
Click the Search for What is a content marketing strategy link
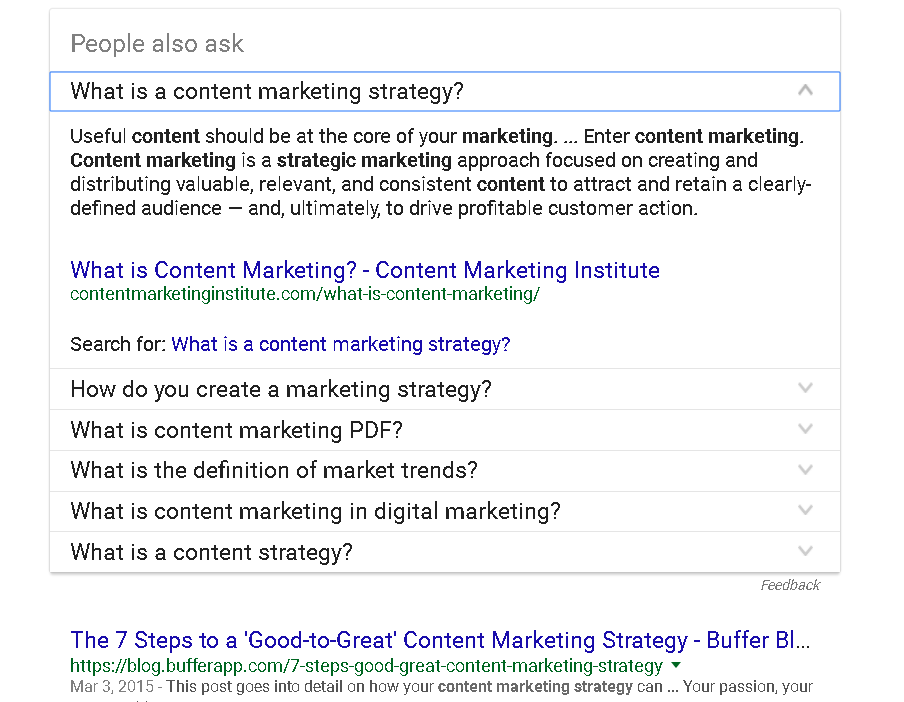click(x=341, y=344)
